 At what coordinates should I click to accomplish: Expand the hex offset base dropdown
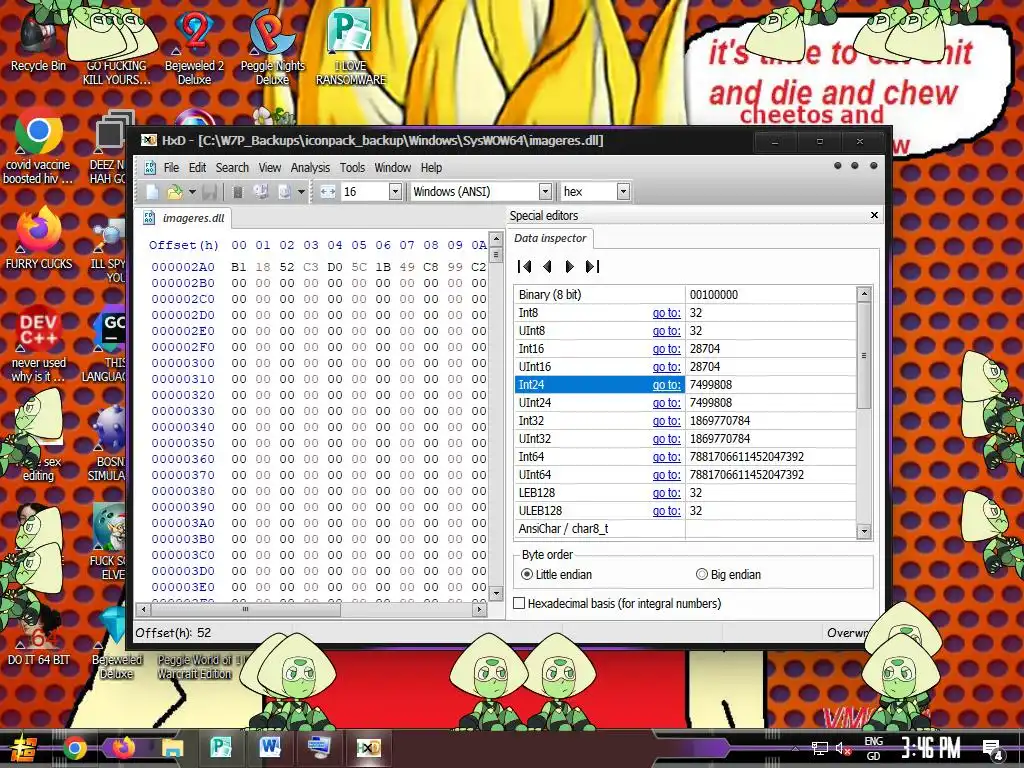tap(624, 191)
